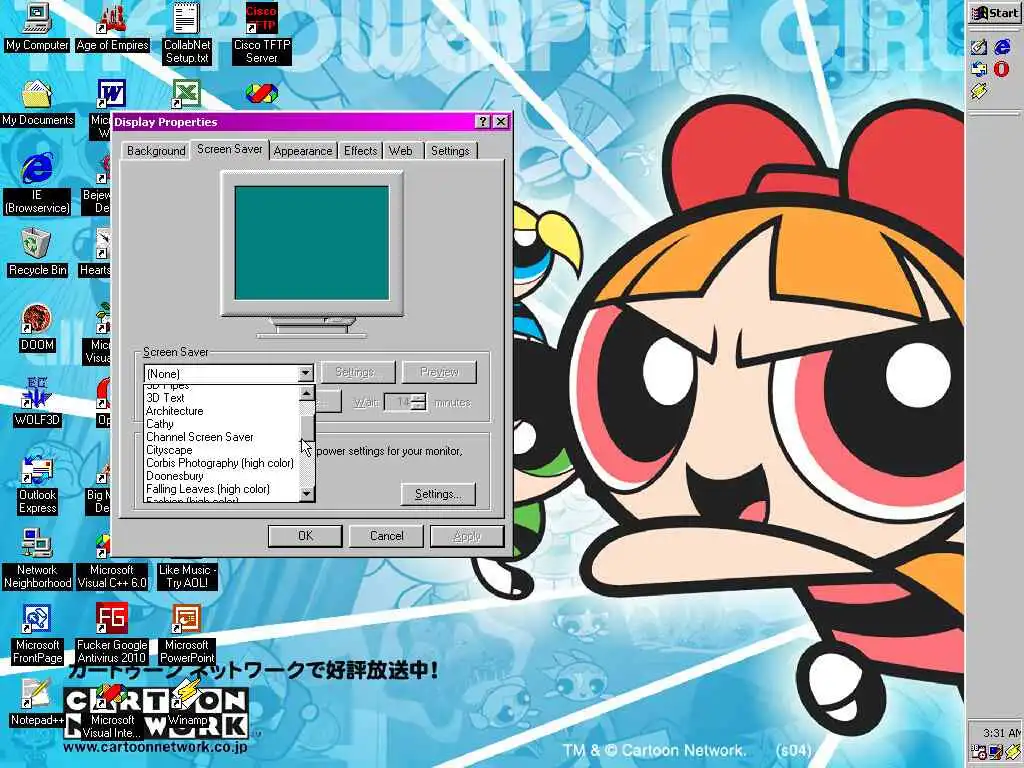The image size is (1024, 768).
Task: Launch the Fucker Google Antivirus 2010 icon
Action: 112,635
